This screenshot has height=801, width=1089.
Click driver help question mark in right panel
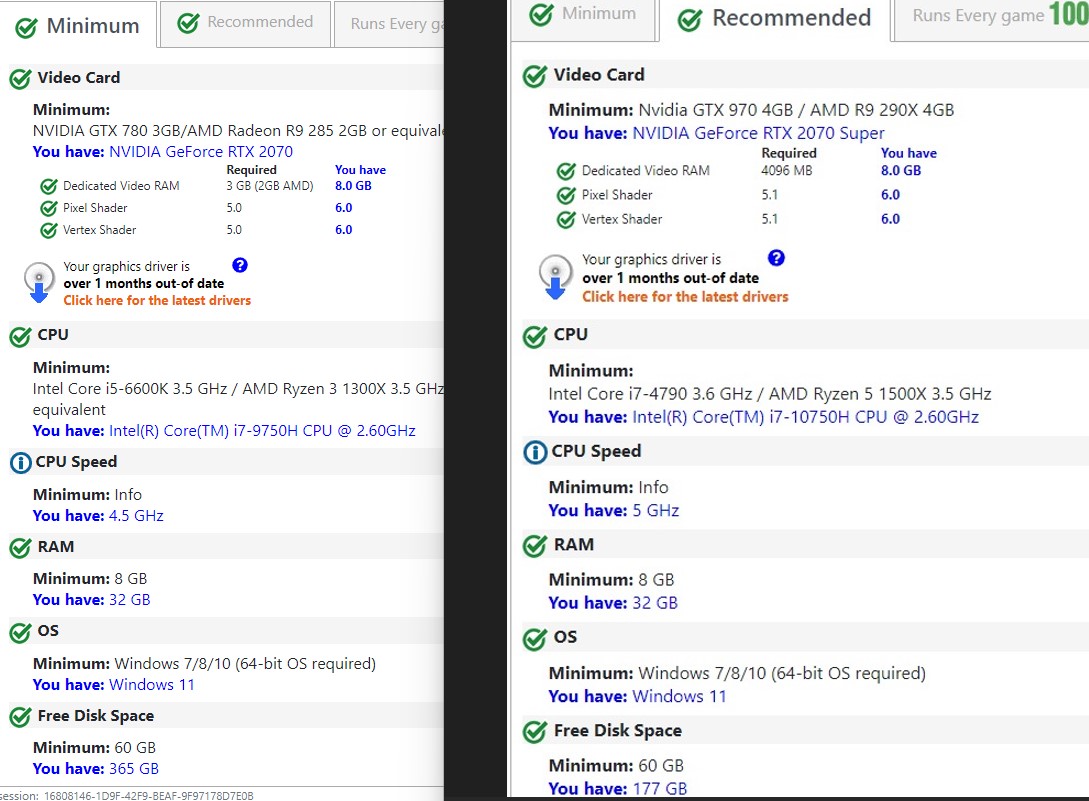776,258
